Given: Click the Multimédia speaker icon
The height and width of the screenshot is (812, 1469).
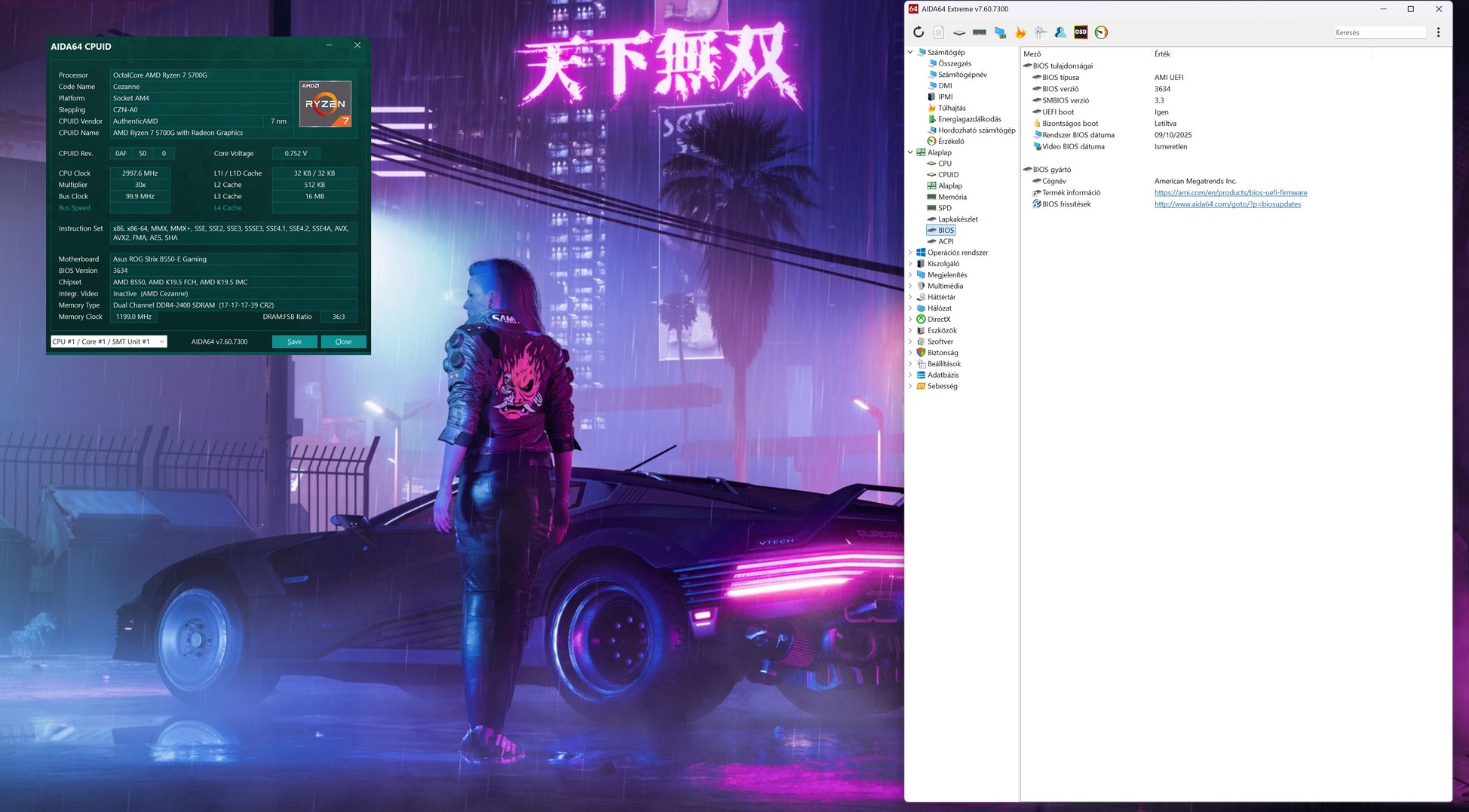Looking at the screenshot, I should coord(921,286).
